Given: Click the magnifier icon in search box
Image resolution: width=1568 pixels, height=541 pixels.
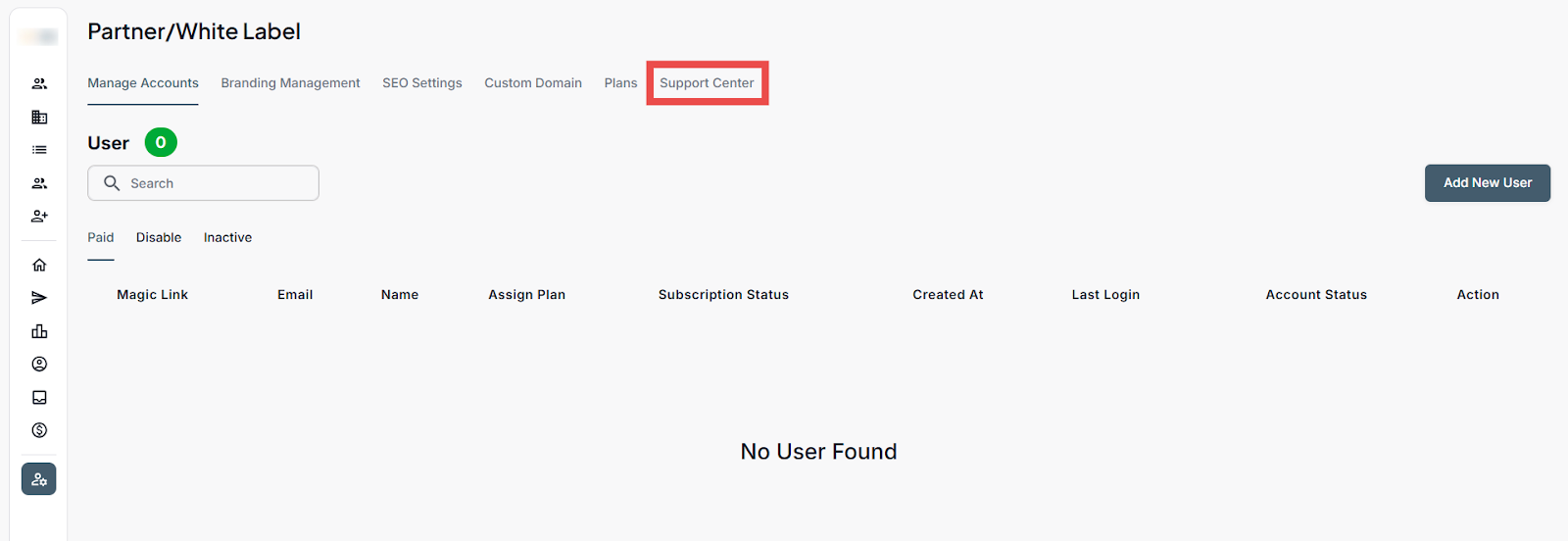Looking at the screenshot, I should coord(112,183).
